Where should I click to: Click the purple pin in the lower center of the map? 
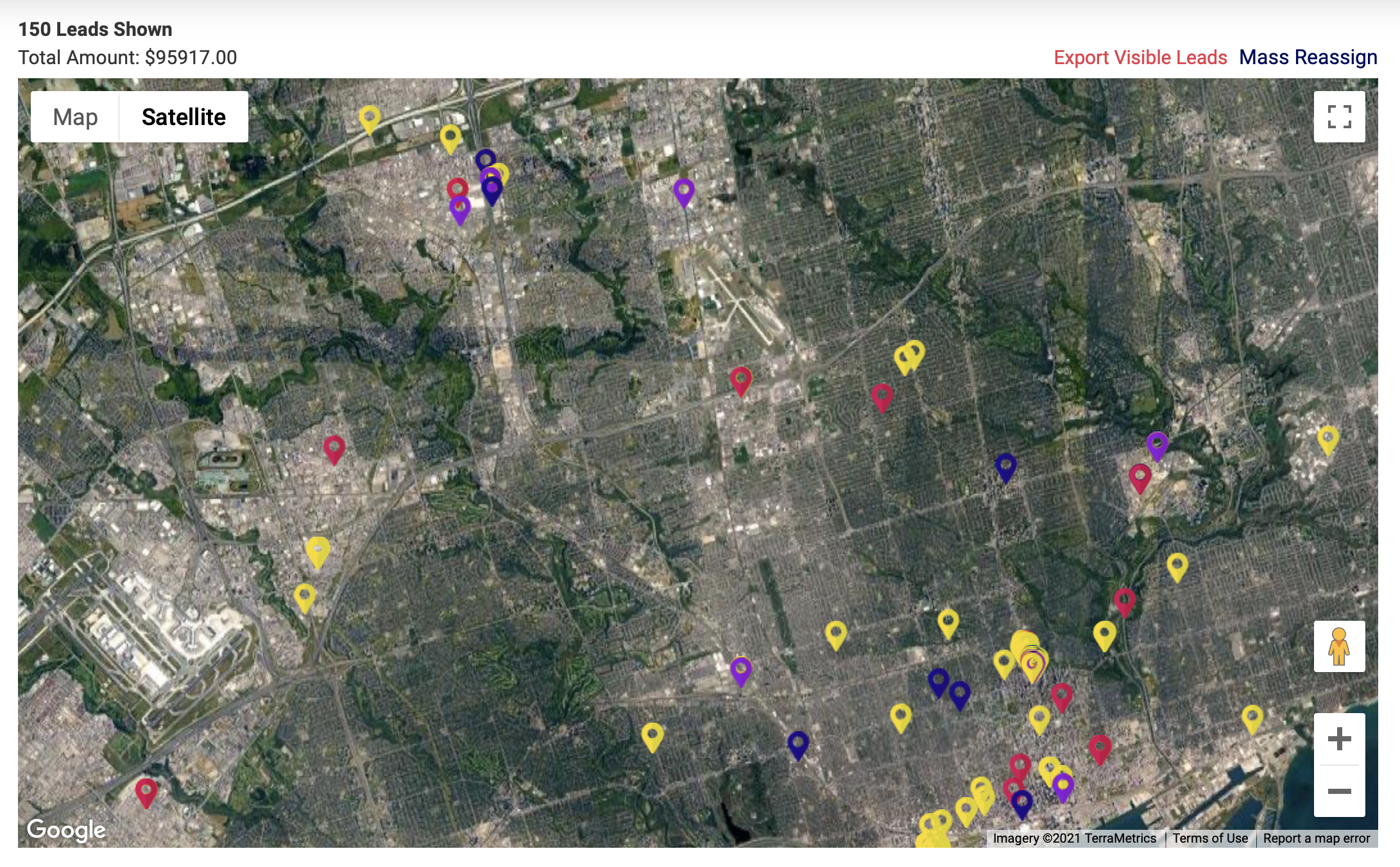tap(741, 671)
